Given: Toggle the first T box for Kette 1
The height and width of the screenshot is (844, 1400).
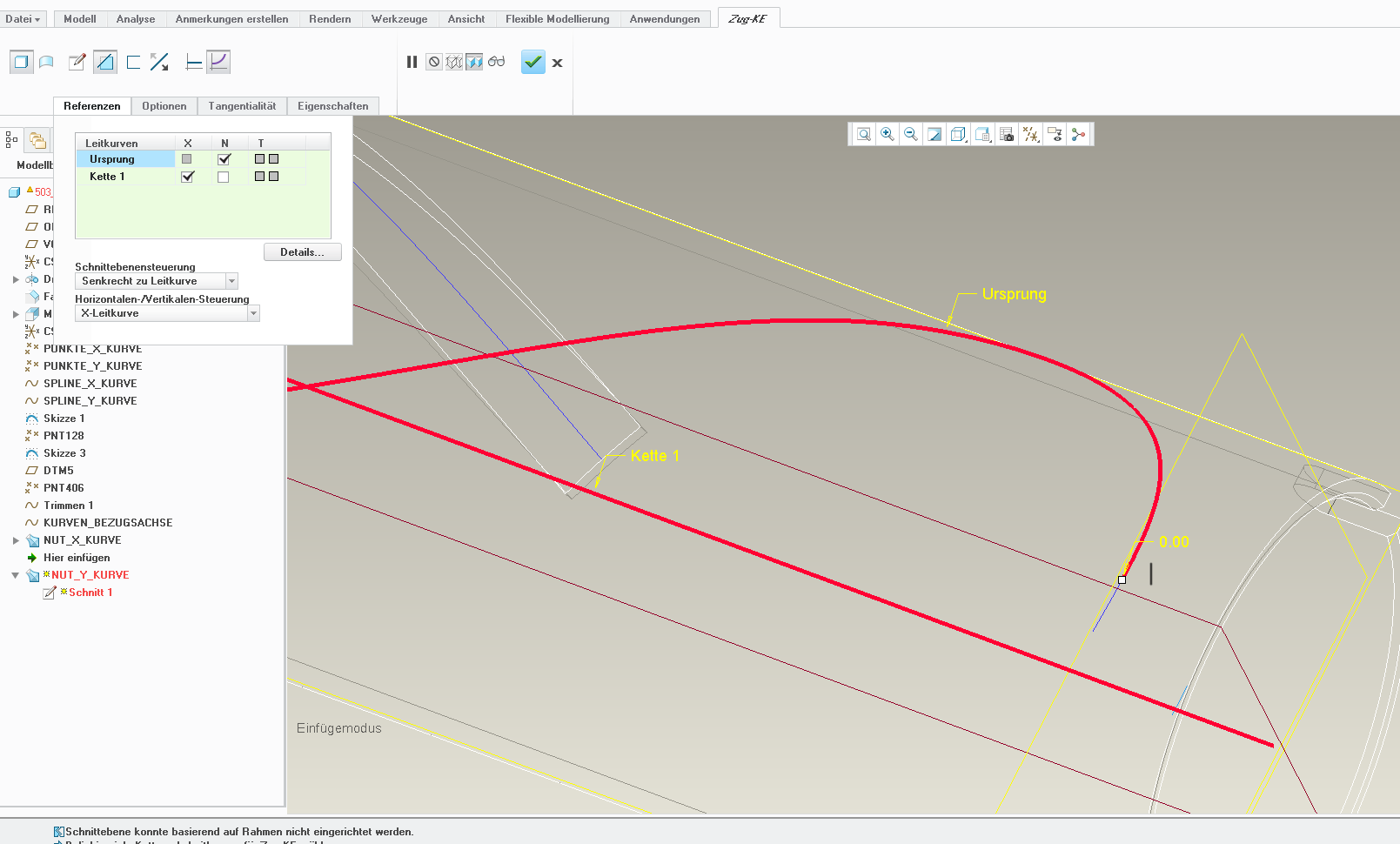Looking at the screenshot, I should click(x=259, y=177).
